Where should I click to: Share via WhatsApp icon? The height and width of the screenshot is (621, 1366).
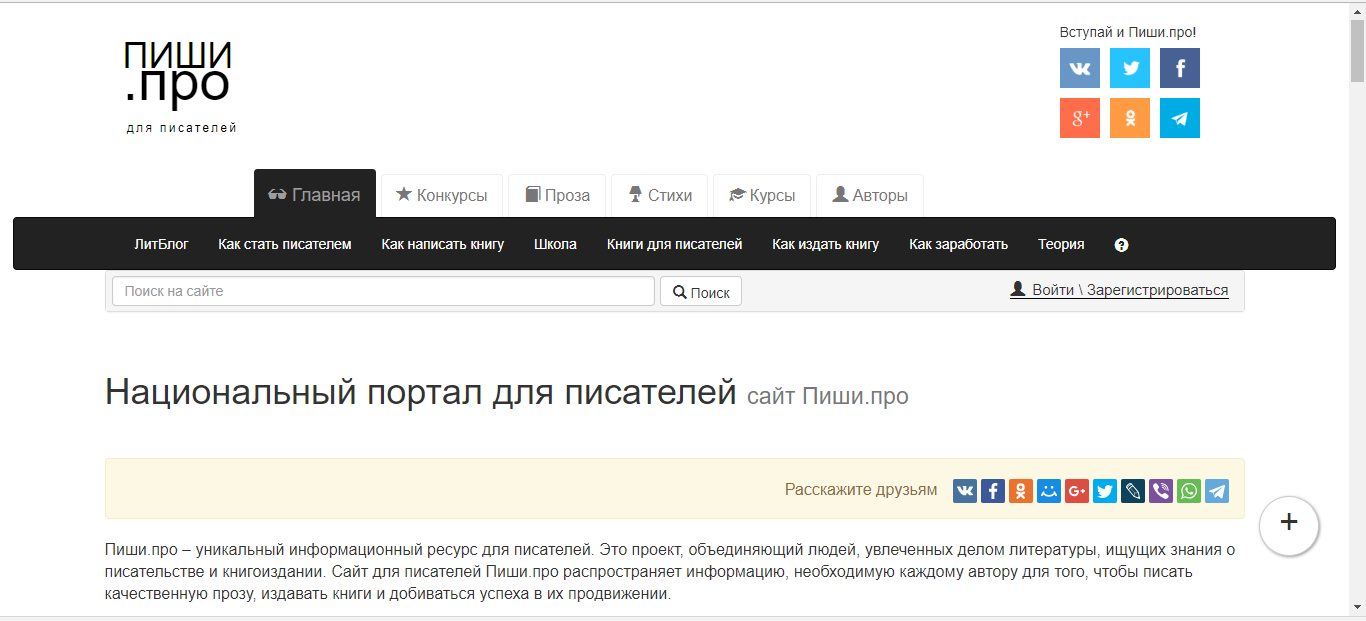pyautogui.click(x=1189, y=491)
